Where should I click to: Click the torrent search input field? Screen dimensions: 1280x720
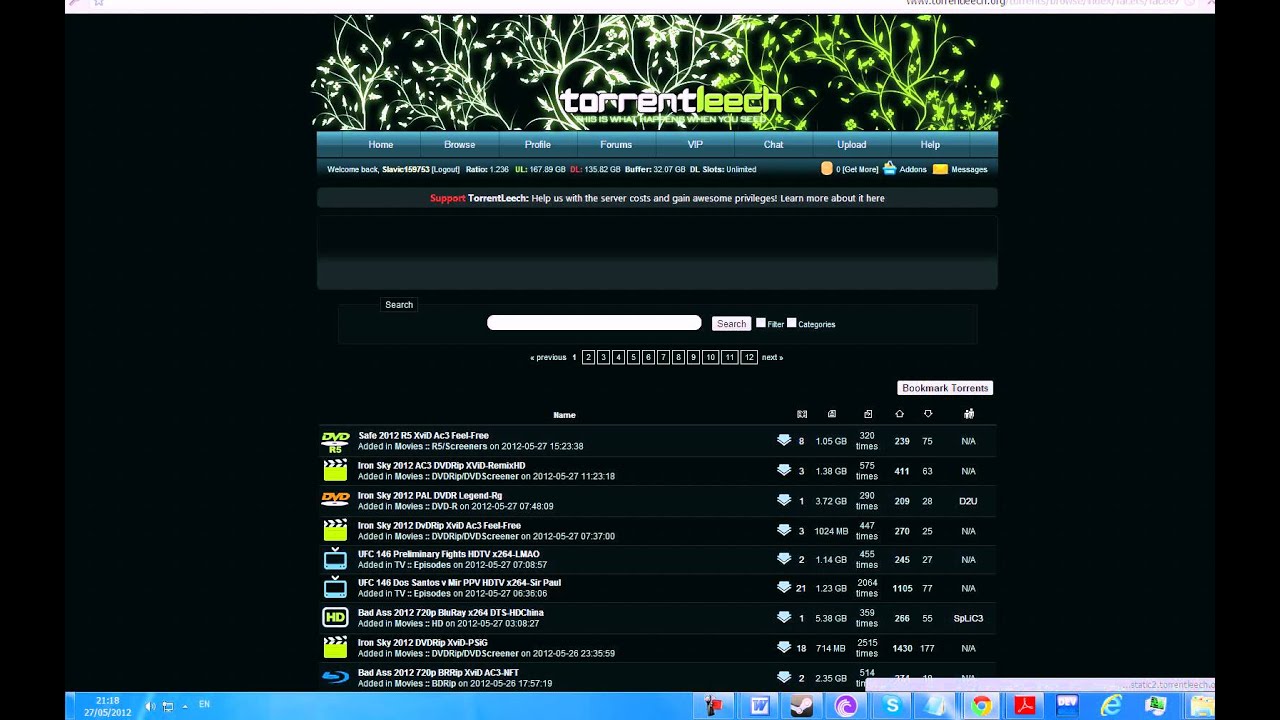click(x=594, y=322)
